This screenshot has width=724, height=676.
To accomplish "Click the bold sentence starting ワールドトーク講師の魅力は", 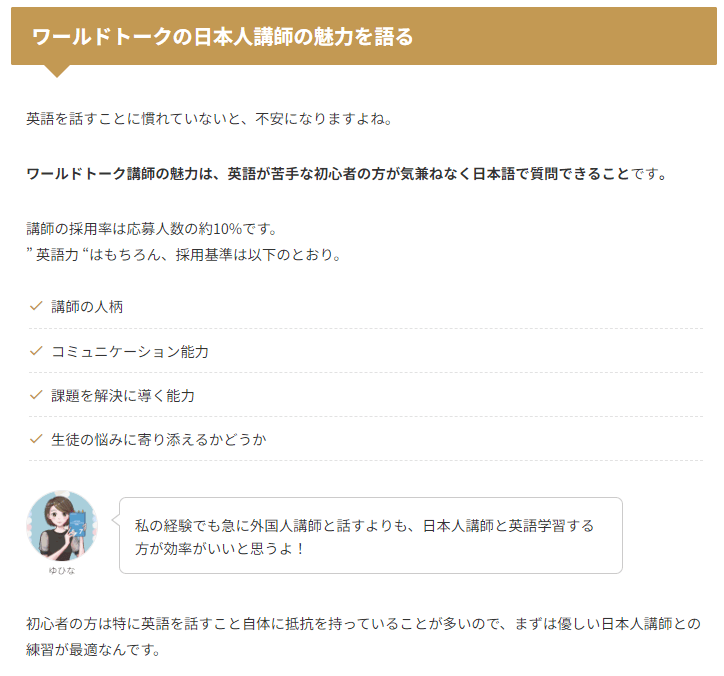I will (x=328, y=174).
